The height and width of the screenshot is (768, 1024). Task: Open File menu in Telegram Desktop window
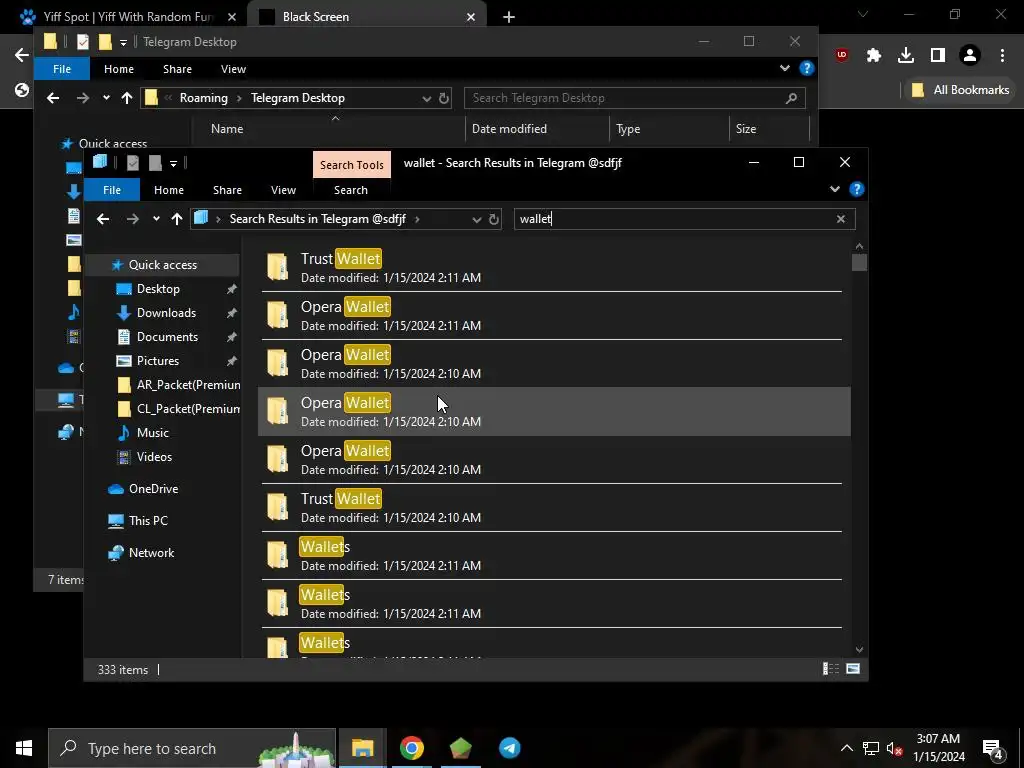(62, 69)
